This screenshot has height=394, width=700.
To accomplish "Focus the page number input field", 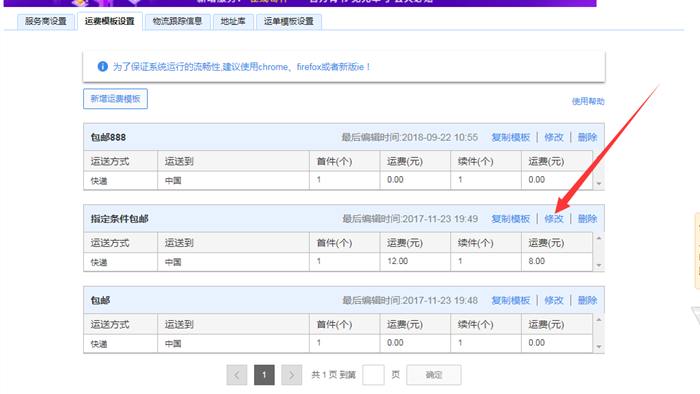I will tap(373, 375).
